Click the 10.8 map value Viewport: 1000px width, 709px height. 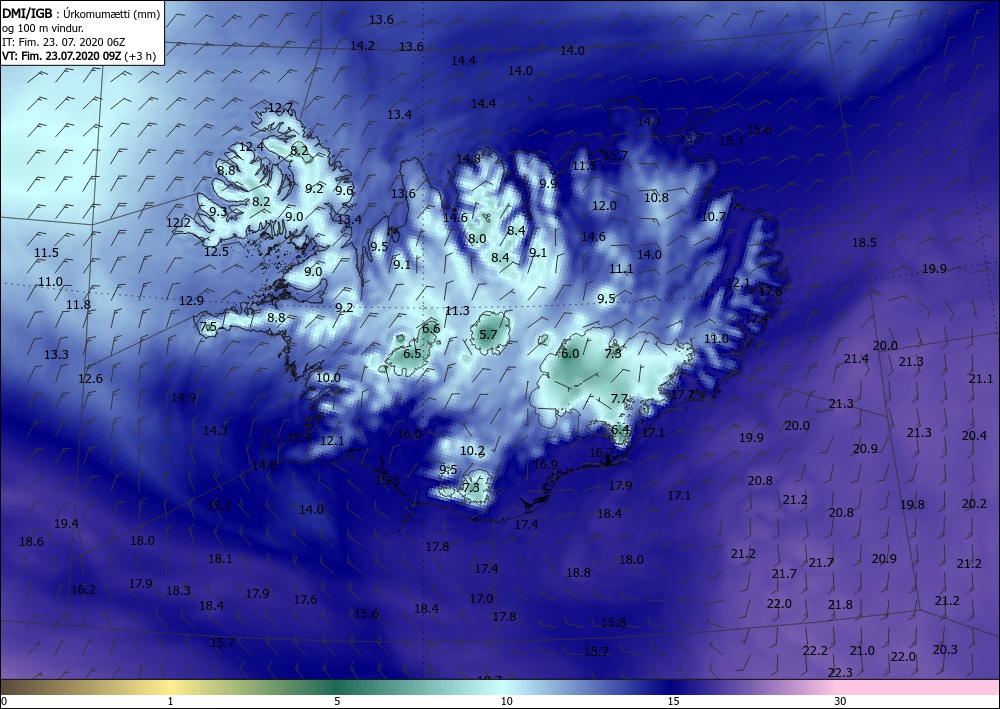point(656,197)
